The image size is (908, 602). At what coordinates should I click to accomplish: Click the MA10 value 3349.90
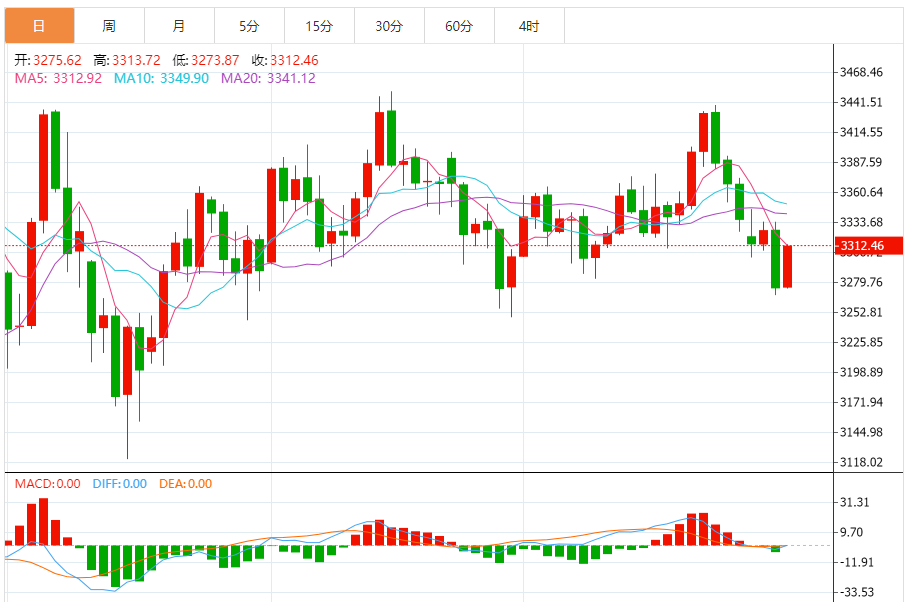coord(184,78)
